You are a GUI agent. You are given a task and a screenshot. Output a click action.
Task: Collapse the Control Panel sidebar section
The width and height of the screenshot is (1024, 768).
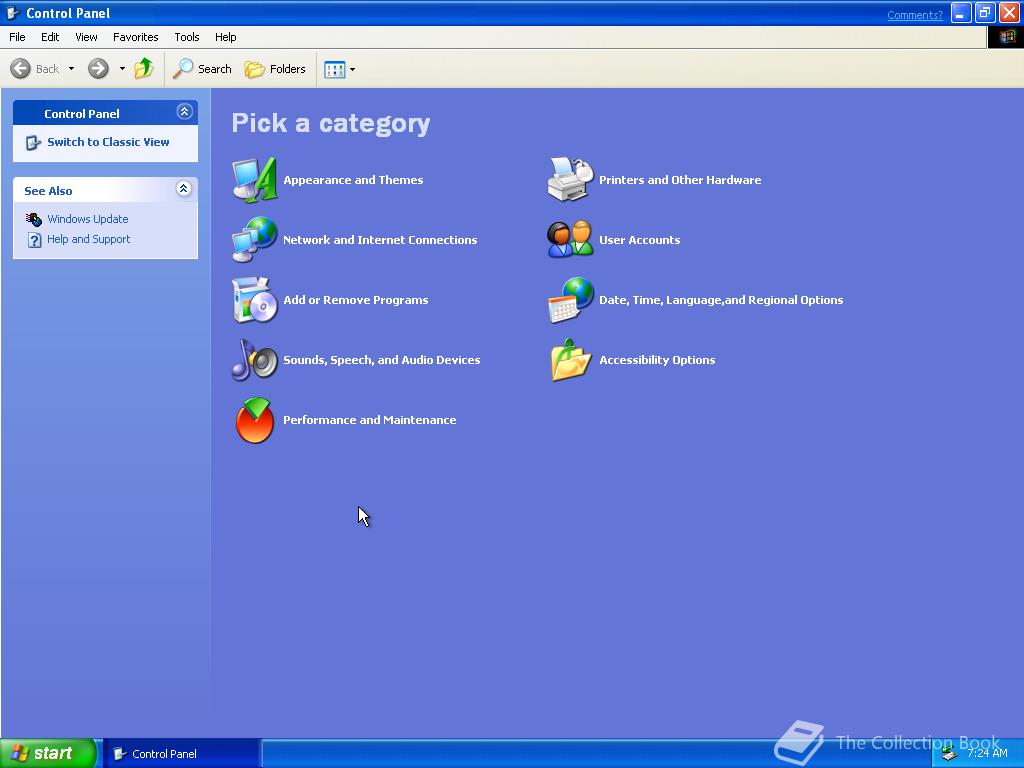[x=184, y=112]
